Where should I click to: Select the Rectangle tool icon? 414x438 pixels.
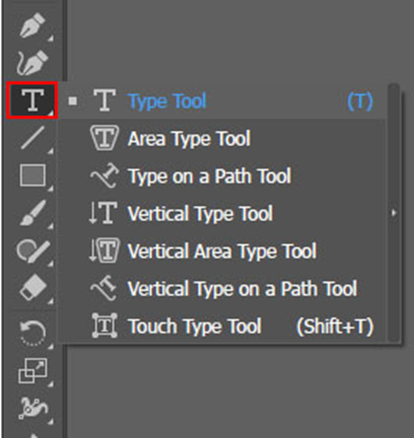click(x=32, y=175)
